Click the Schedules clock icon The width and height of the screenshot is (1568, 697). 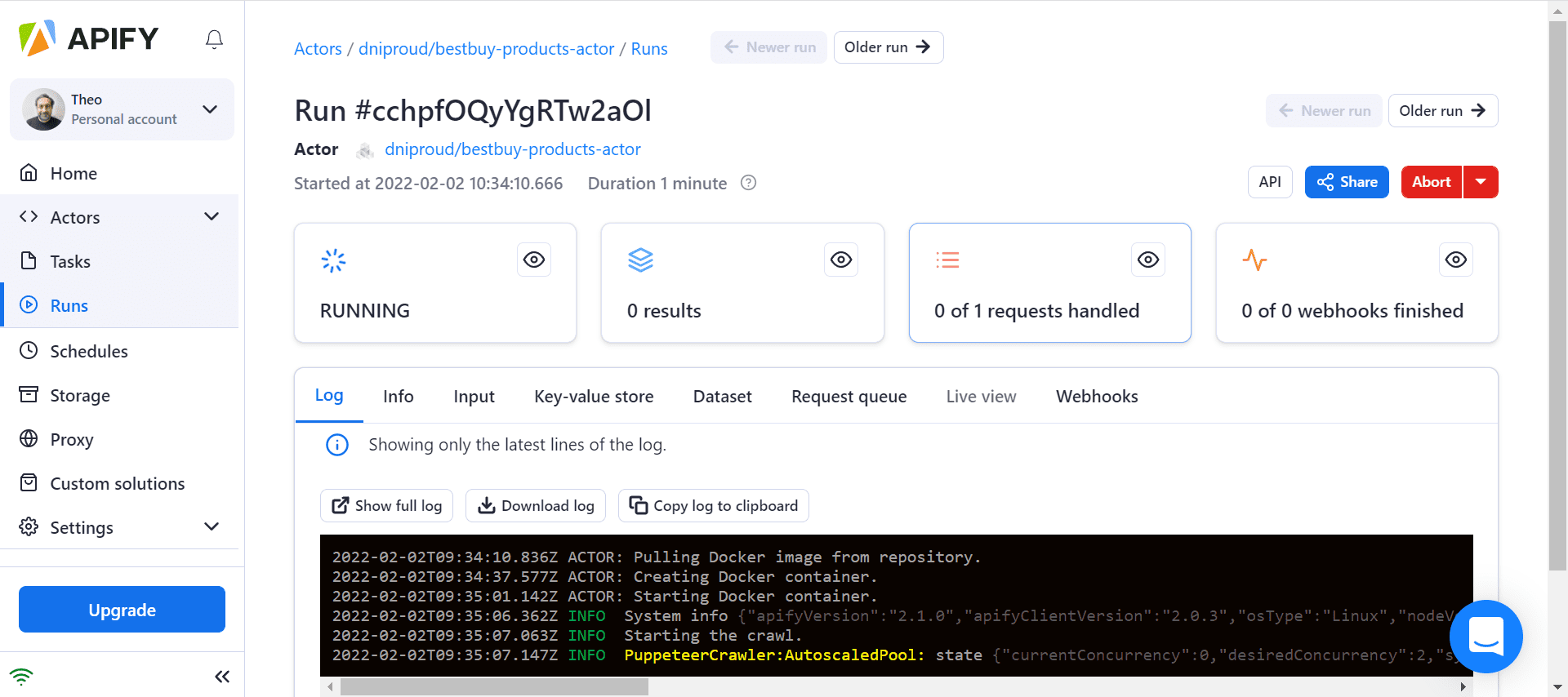(x=29, y=351)
